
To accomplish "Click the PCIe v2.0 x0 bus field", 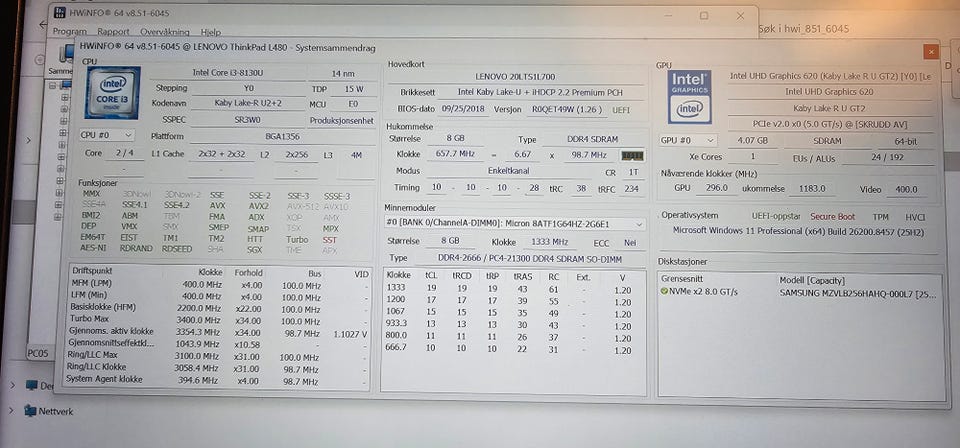I will click(830, 124).
